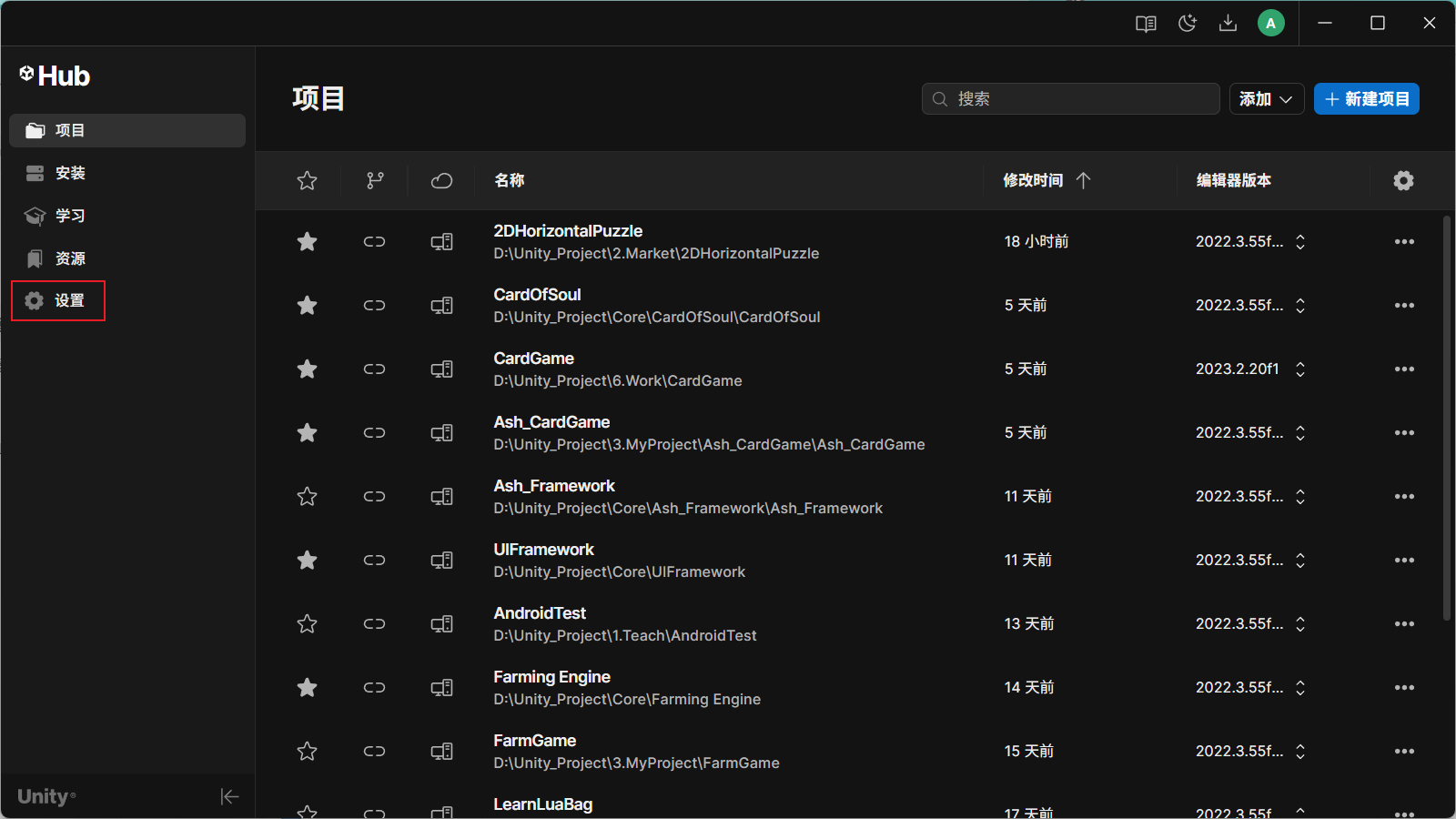Click the cloud column header icon

[441, 180]
